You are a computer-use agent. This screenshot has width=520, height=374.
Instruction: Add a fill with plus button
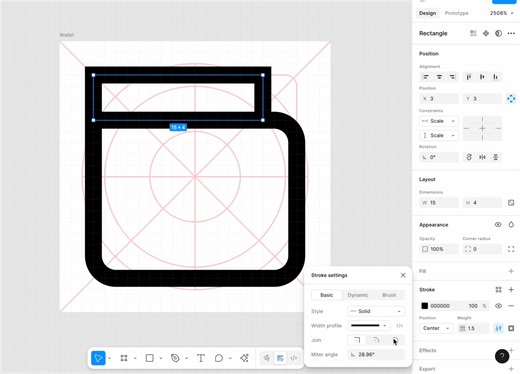point(511,271)
